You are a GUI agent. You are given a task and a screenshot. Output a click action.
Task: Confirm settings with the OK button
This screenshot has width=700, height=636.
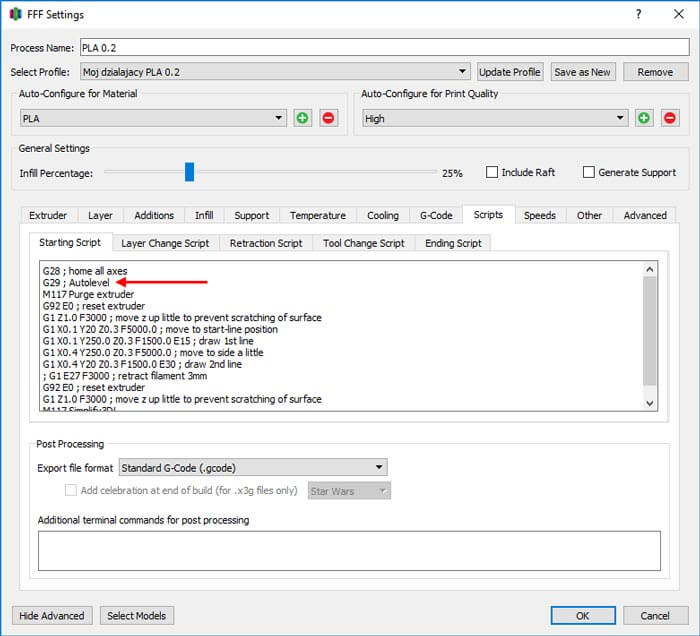coord(583,615)
